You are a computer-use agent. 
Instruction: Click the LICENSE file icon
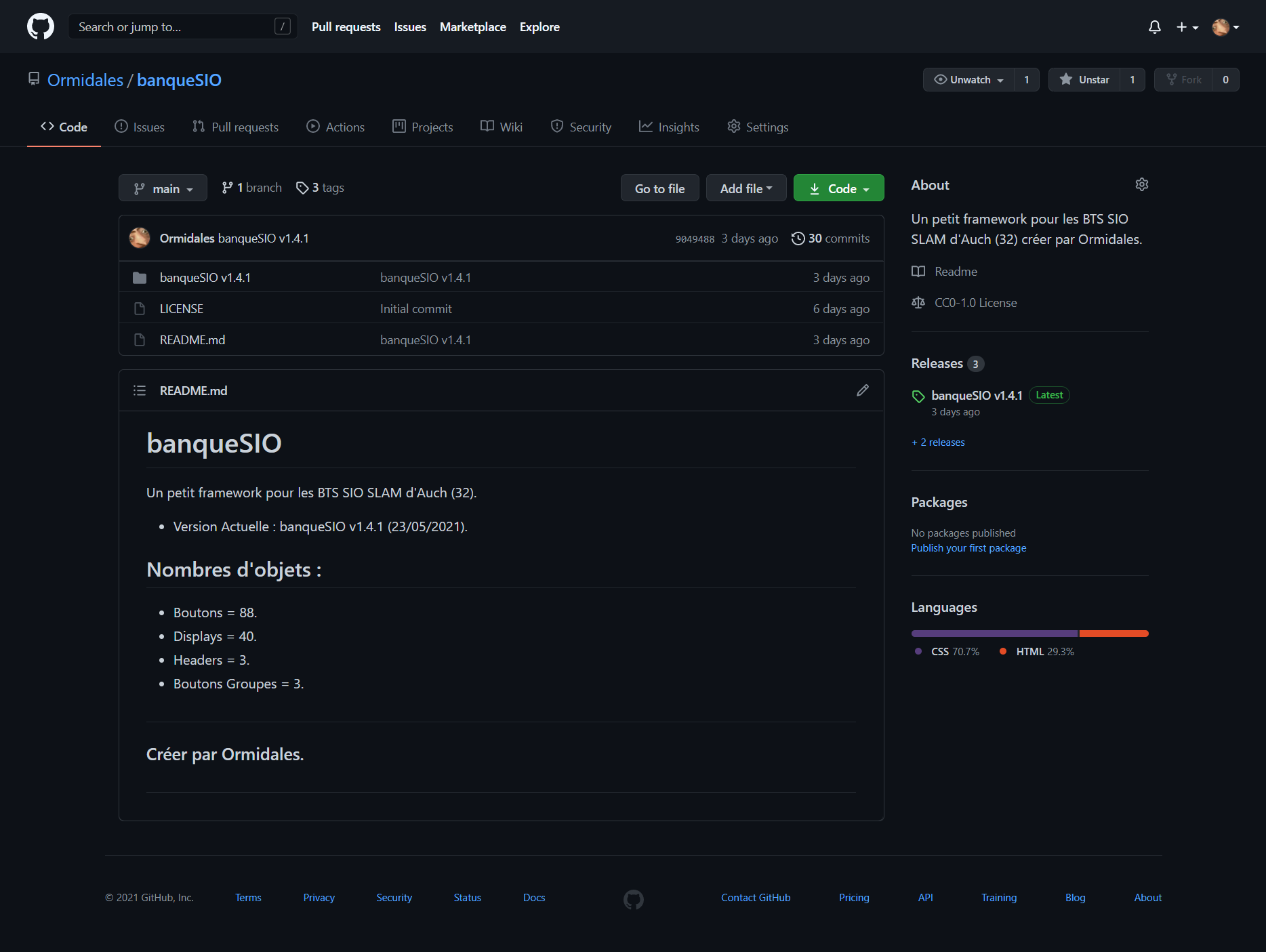[x=140, y=309]
